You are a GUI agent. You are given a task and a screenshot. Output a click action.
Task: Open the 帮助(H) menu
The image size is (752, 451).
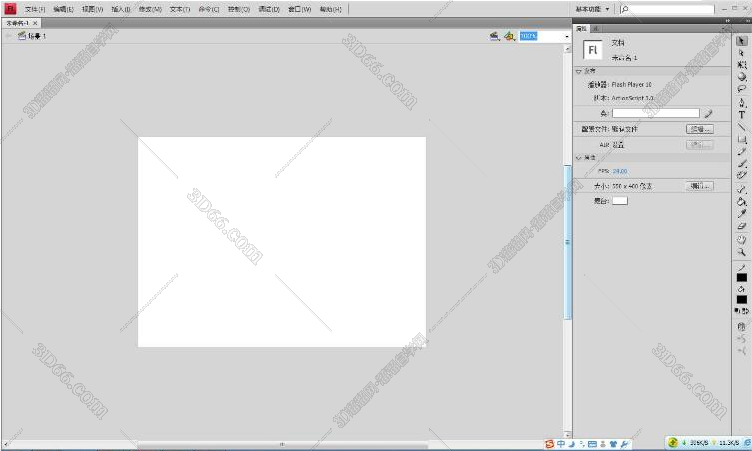click(x=330, y=9)
